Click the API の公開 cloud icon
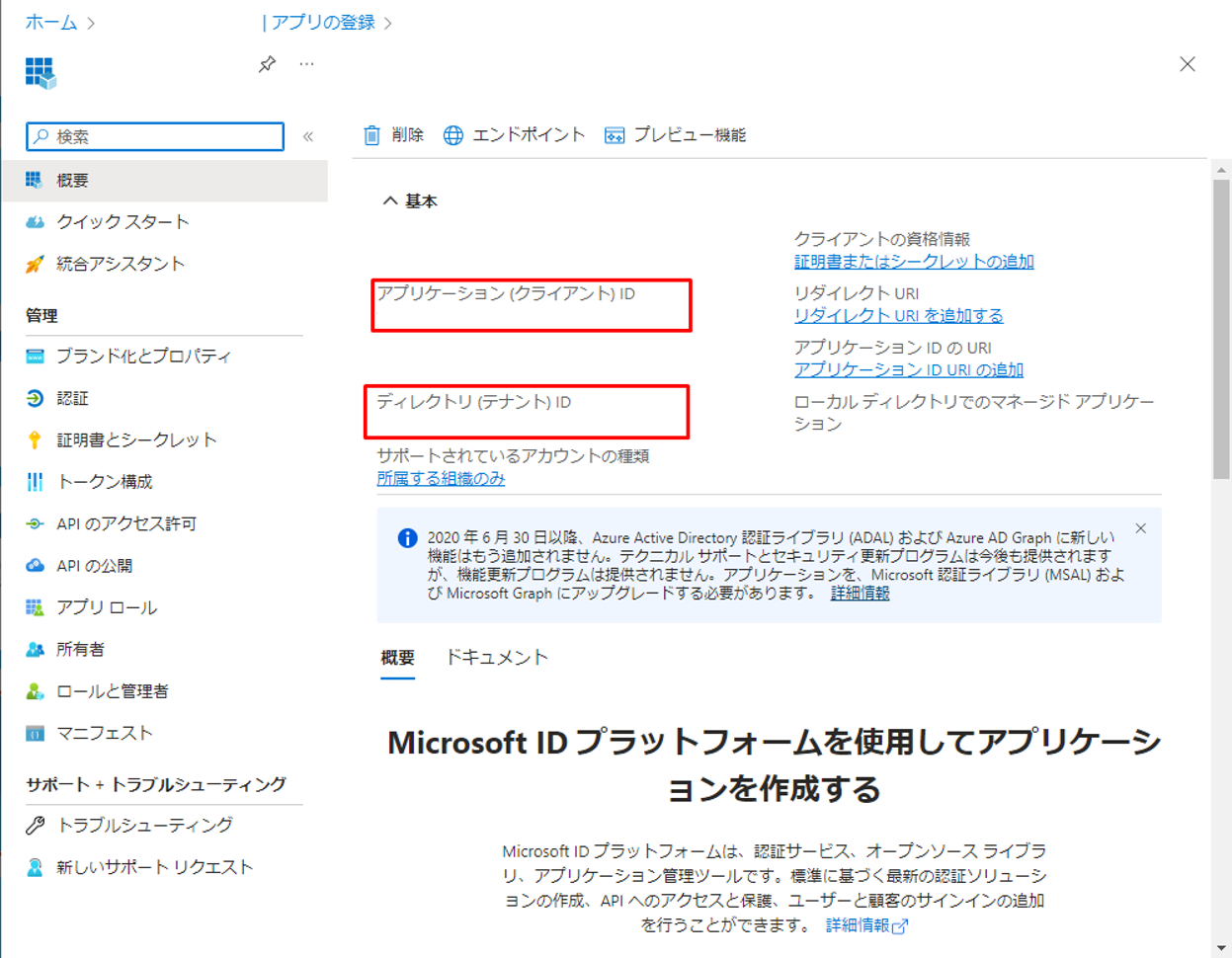 35,565
